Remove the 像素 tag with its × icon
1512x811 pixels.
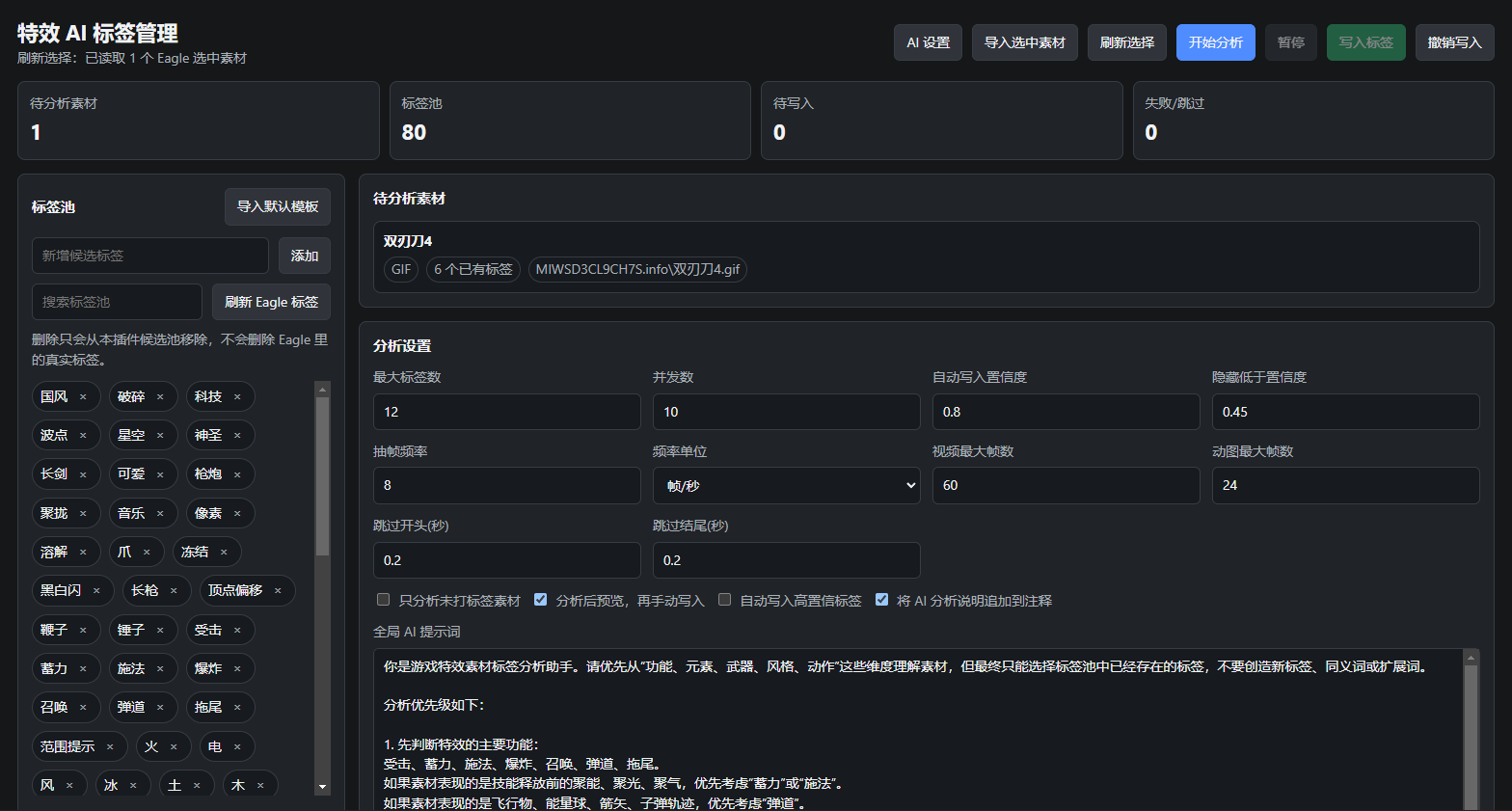click(x=237, y=514)
